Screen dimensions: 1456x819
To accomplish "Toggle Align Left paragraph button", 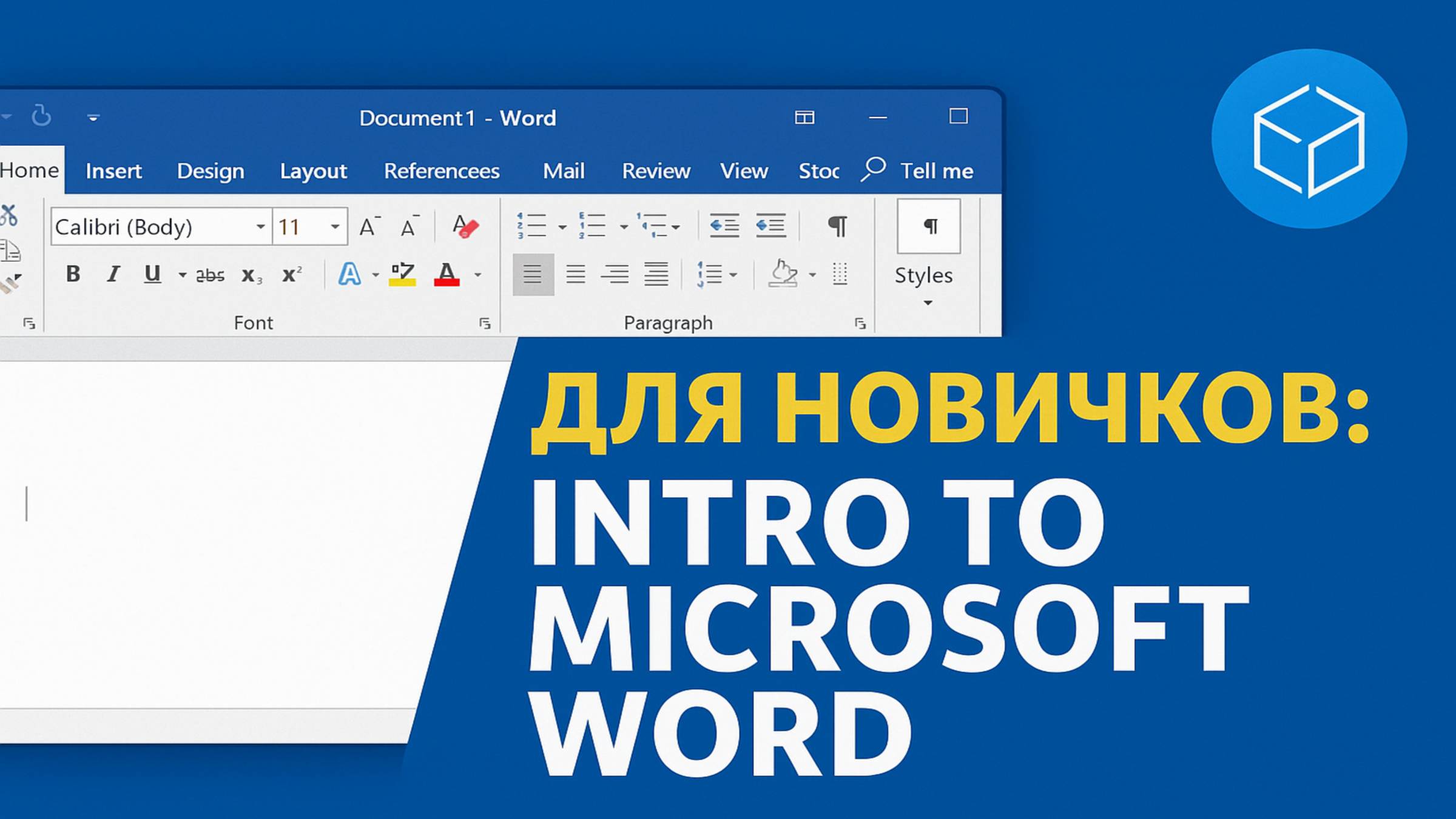I will coord(533,275).
